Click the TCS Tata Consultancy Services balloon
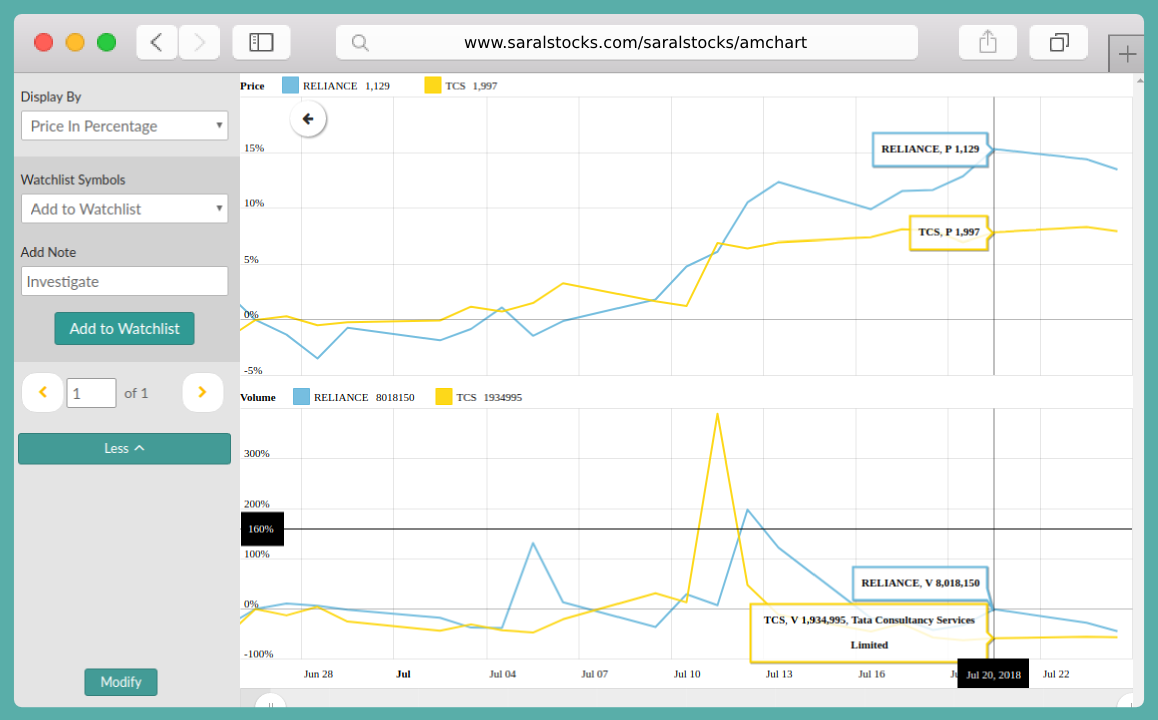Image resolution: width=1158 pixels, height=720 pixels. tap(868, 633)
